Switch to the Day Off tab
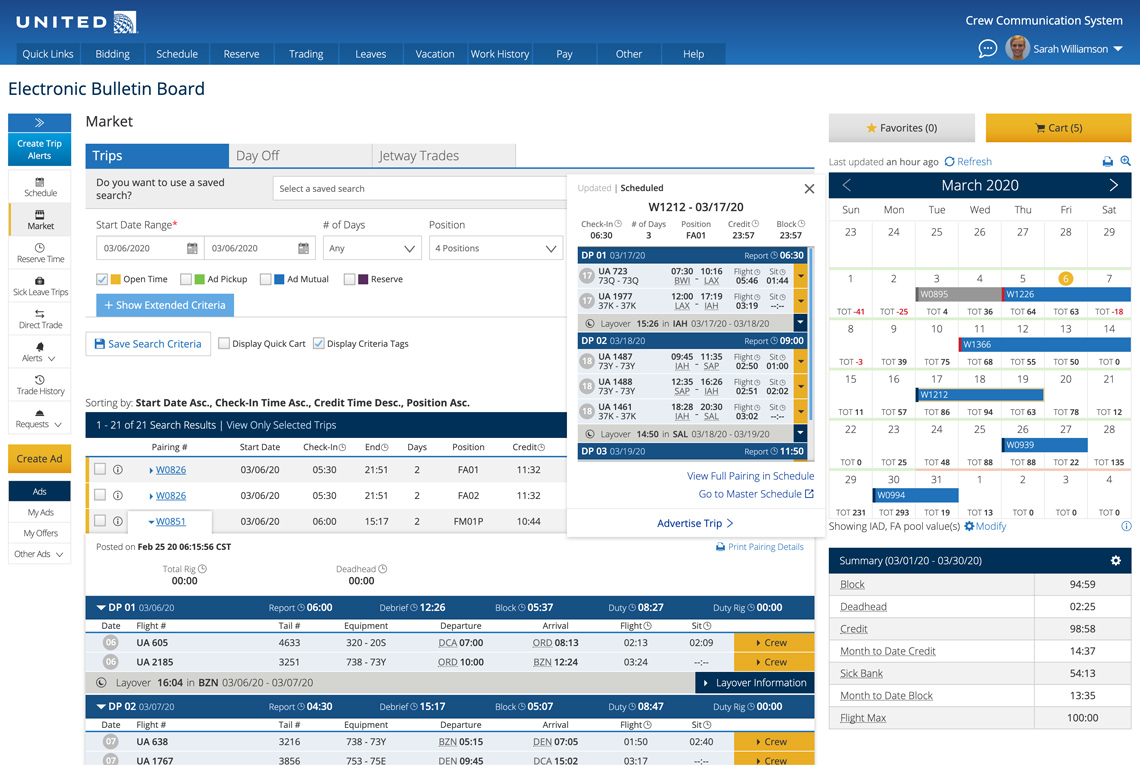The width and height of the screenshot is (1140, 765). click(x=300, y=156)
